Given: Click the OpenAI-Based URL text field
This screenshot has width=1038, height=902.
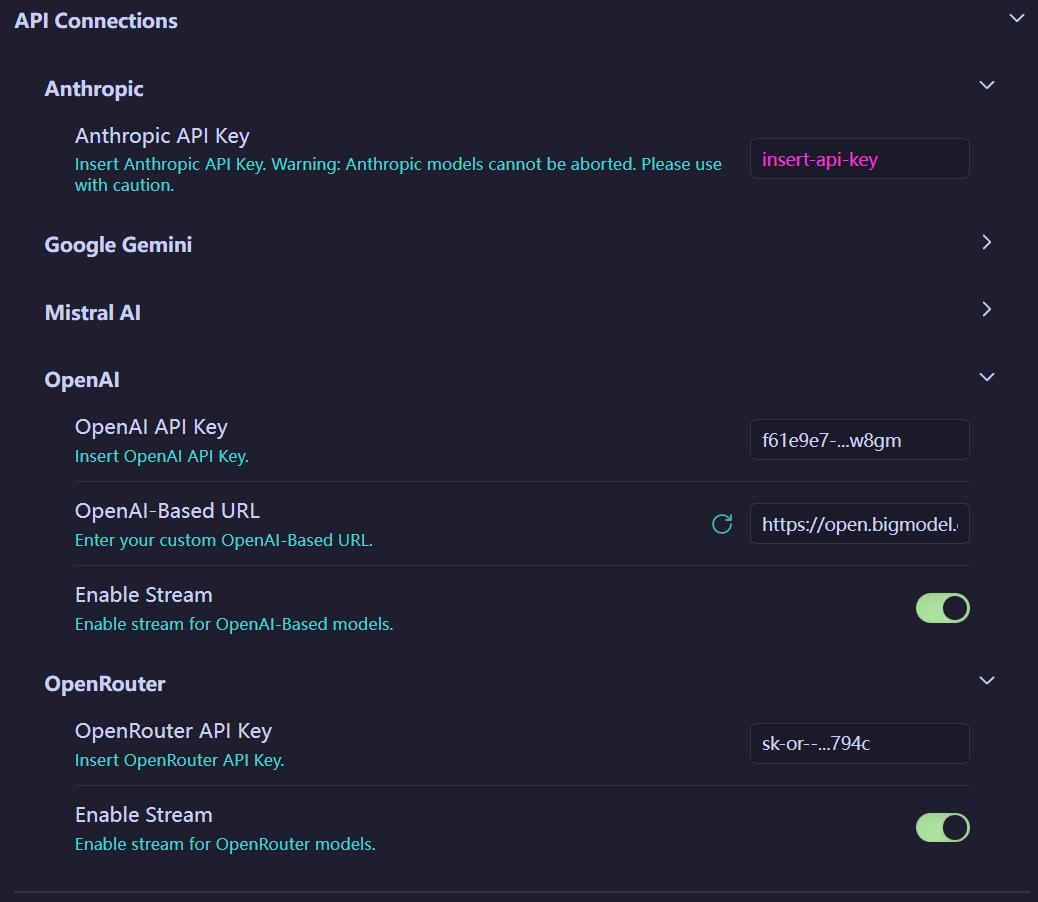Looking at the screenshot, I should pos(859,524).
